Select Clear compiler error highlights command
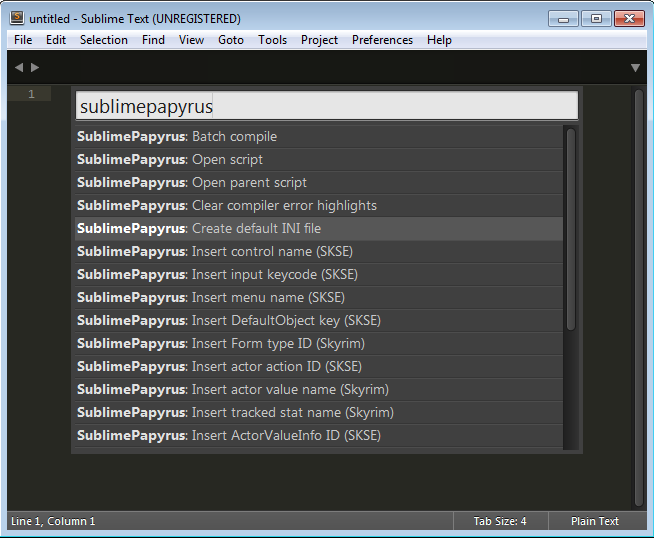Image resolution: width=654 pixels, height=538 pixels. coord(319,206)
